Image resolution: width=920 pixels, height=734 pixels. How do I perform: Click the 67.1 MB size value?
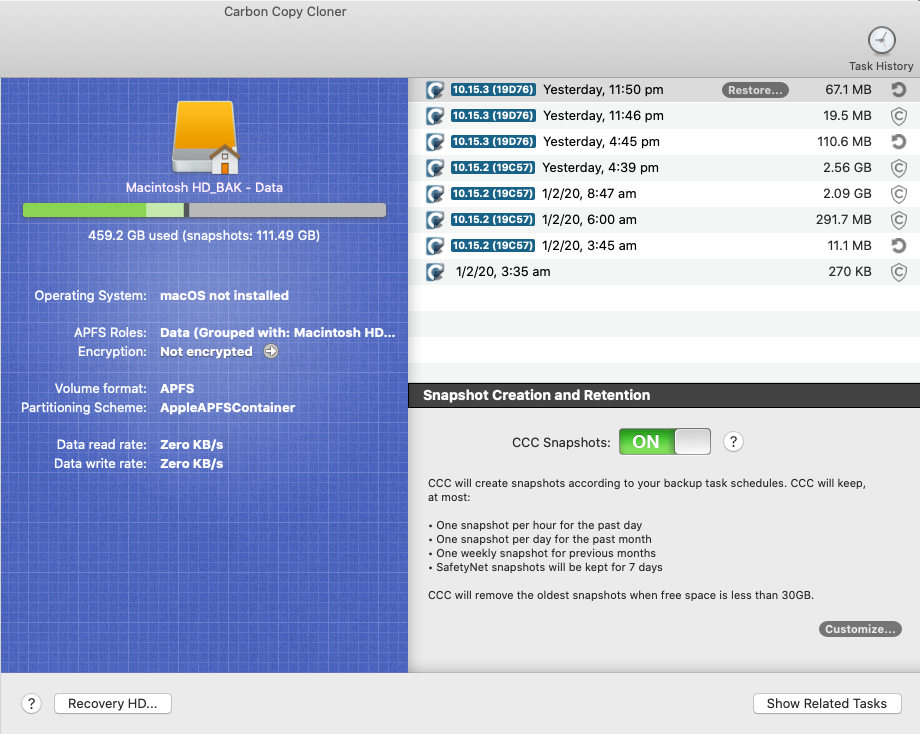(x=848, y=90)
